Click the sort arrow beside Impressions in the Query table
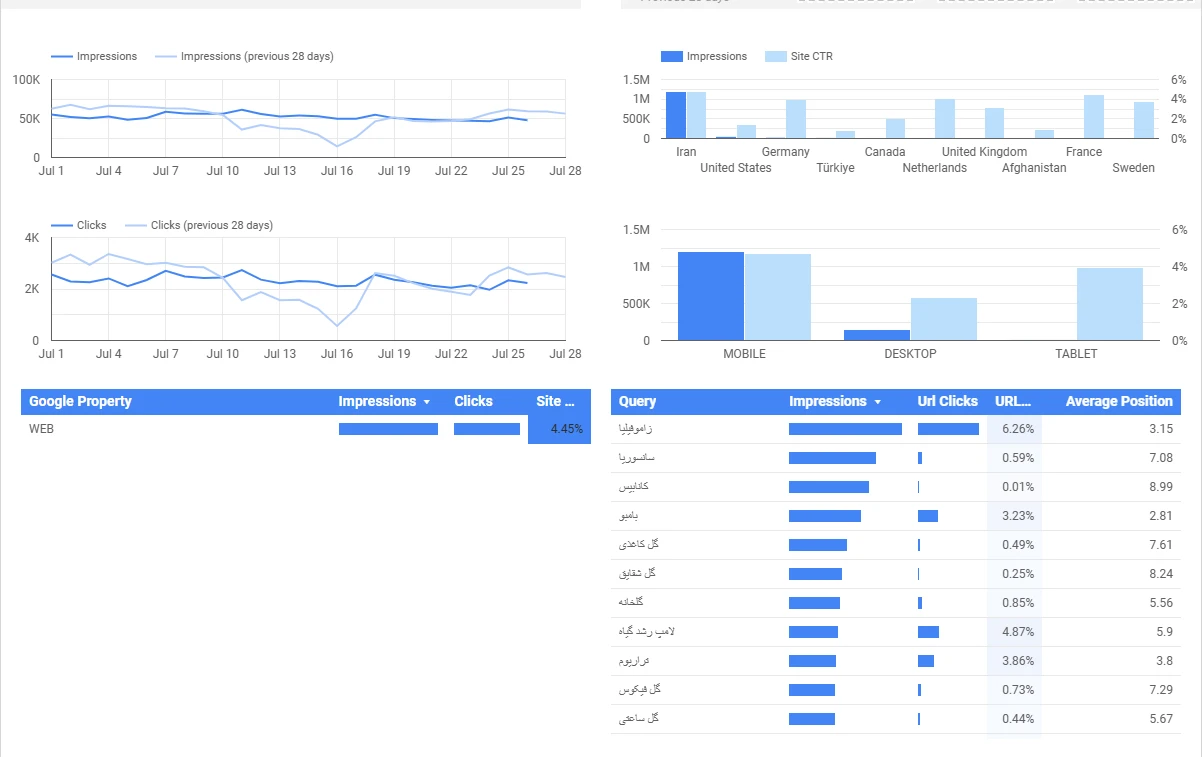This screenshot has height=757, width=1202. pyautogui.click(x=878, y=402)
